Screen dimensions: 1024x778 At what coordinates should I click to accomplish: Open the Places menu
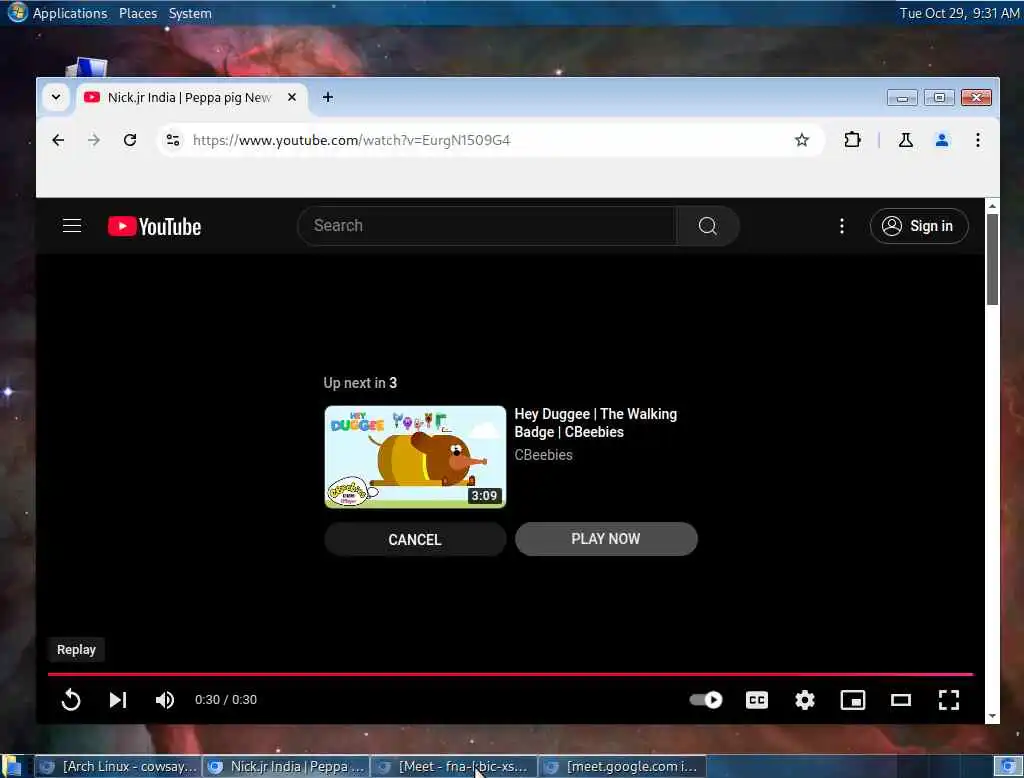pyautogui.click(x=138, y=13)
